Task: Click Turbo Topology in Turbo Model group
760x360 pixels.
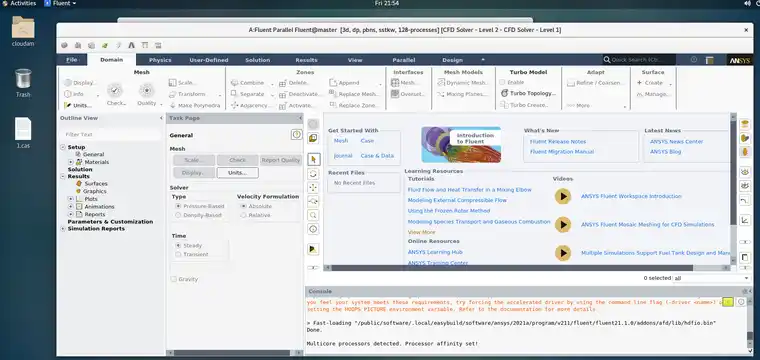Action: click(528, 93)
